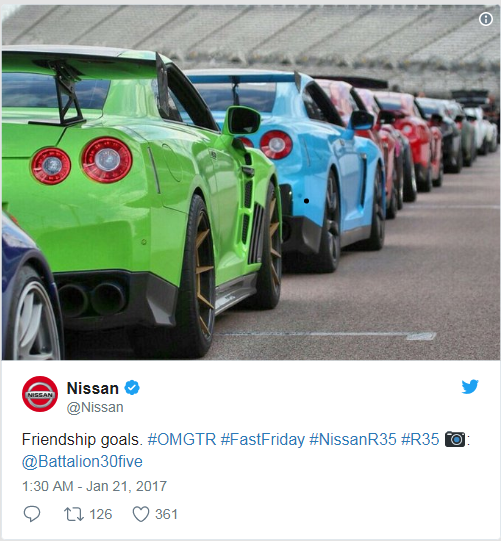
Task: Retweet using the arrows icon
Action: point(74,514)
